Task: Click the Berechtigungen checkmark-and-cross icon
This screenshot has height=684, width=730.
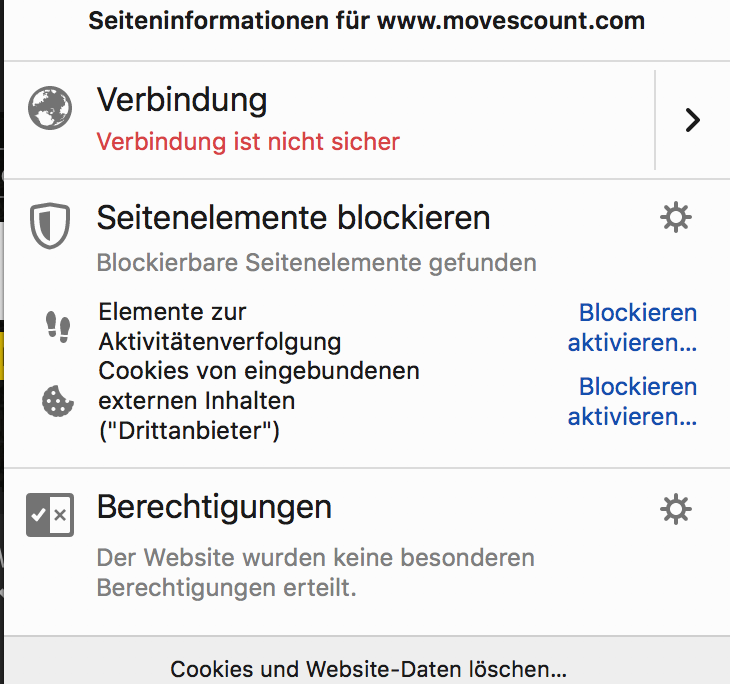Action: (x=50, y=515)
